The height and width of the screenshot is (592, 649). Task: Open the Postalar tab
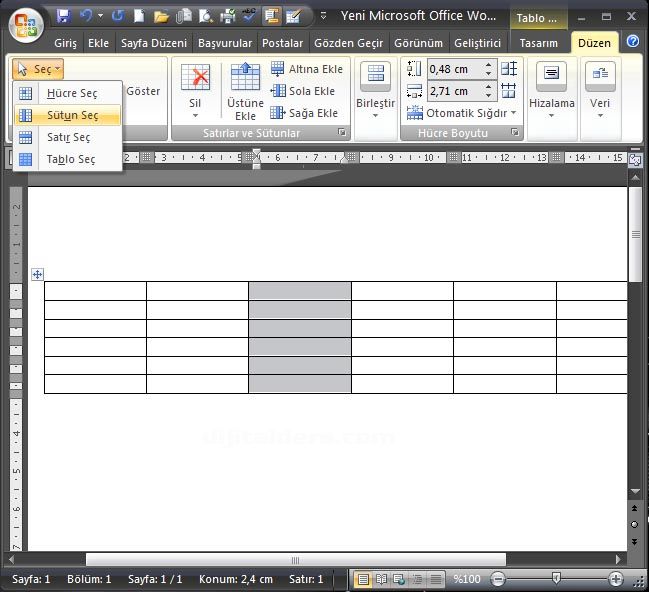coord(282,43)
